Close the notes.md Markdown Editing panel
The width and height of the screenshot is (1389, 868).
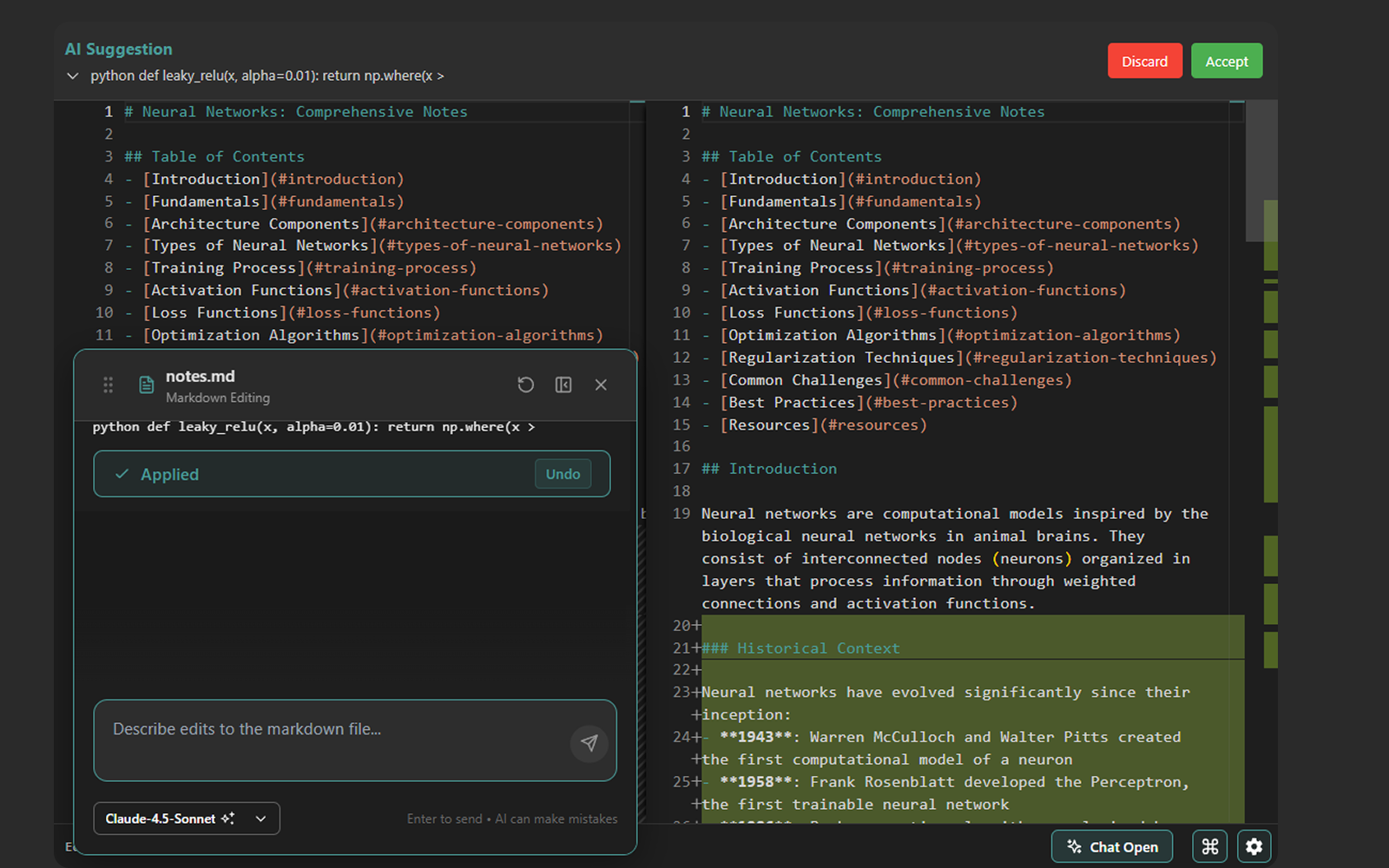pyautogui.click(x=601, y=385)
